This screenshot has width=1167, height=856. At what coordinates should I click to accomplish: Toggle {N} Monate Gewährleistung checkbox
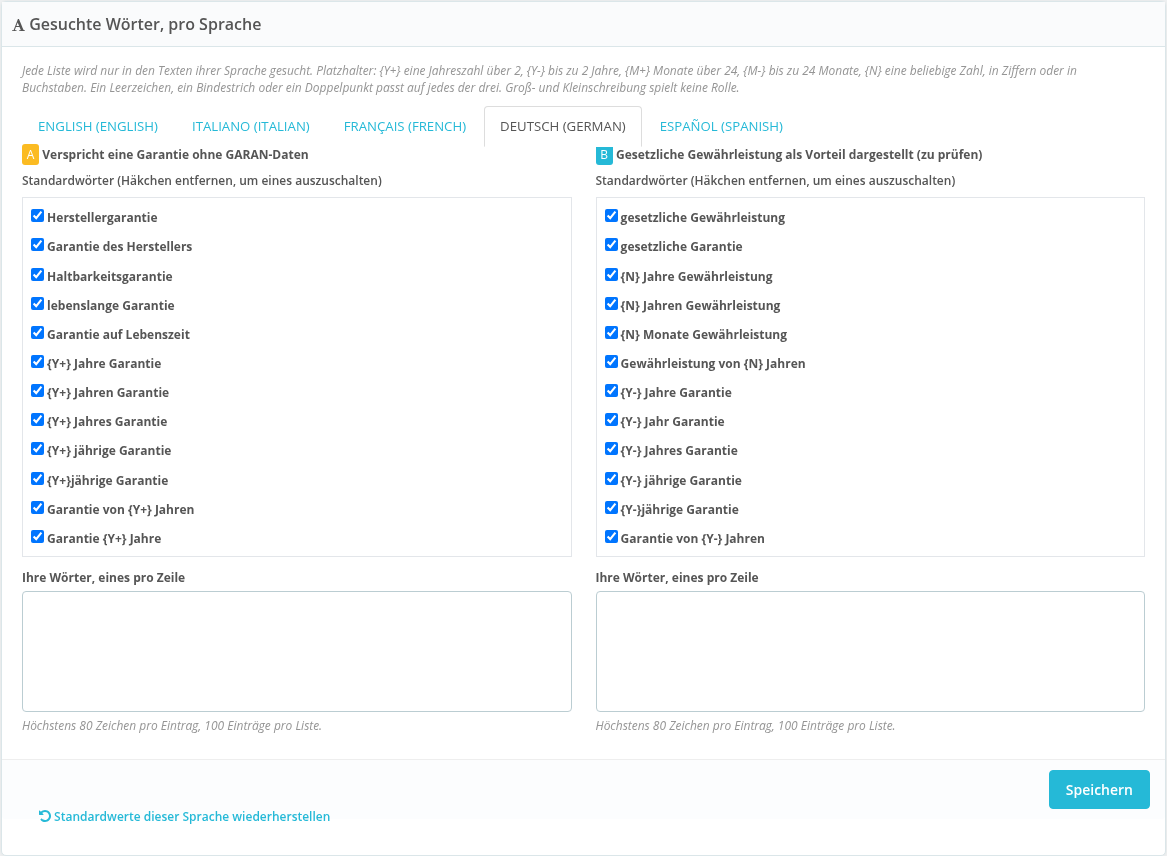(611, 333)
